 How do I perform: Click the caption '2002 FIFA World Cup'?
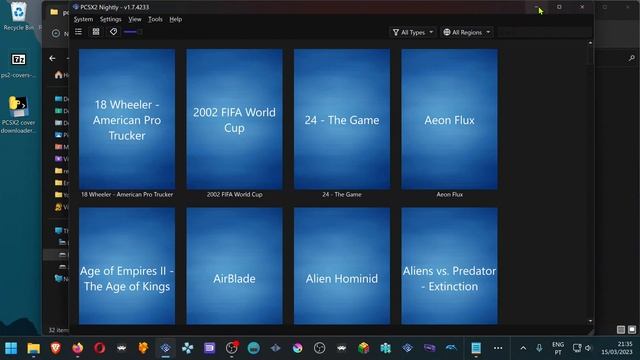[x=234, y=195]
